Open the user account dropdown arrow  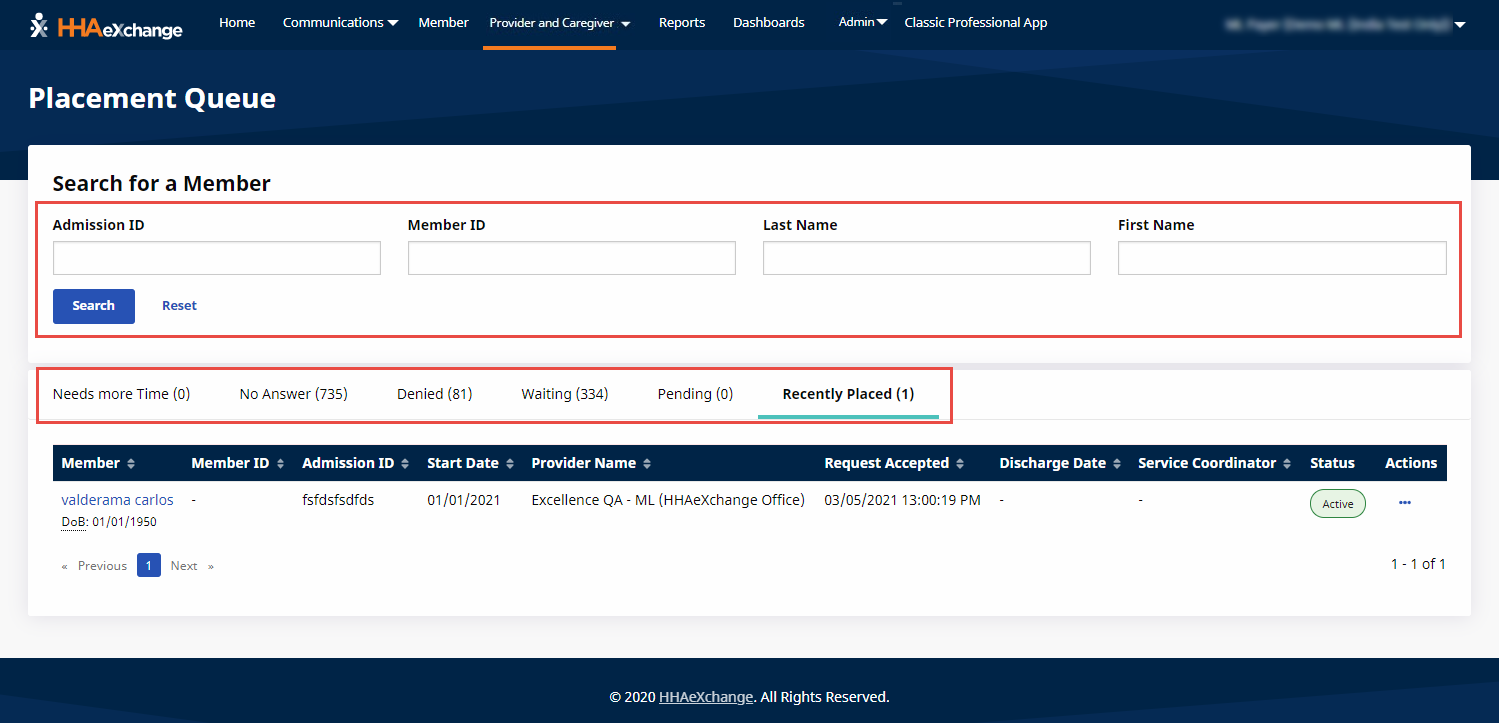1460,26
